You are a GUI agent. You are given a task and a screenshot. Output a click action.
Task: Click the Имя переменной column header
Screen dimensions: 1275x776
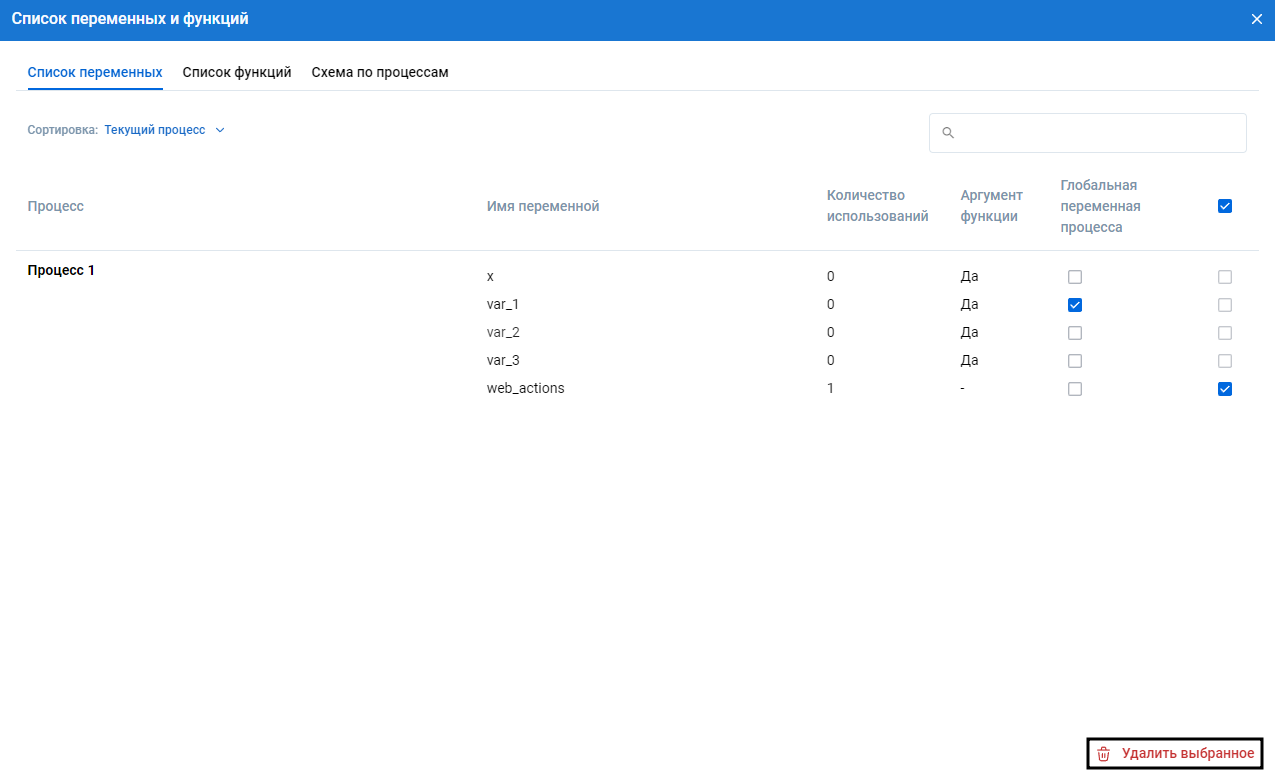coord(542,206)
